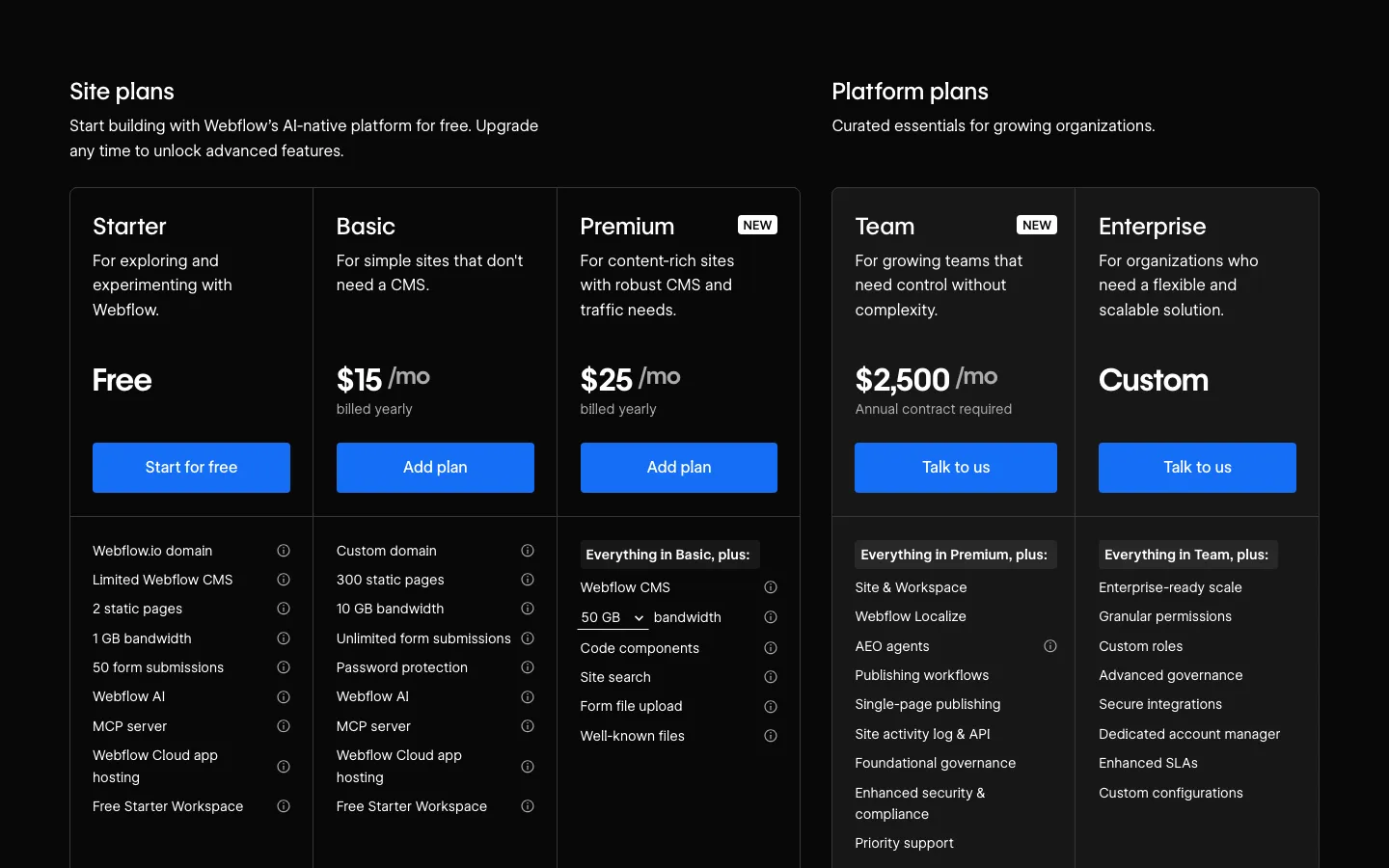Click Priority support text
Screen dimensions: 1389x868
tap(904, 843)
